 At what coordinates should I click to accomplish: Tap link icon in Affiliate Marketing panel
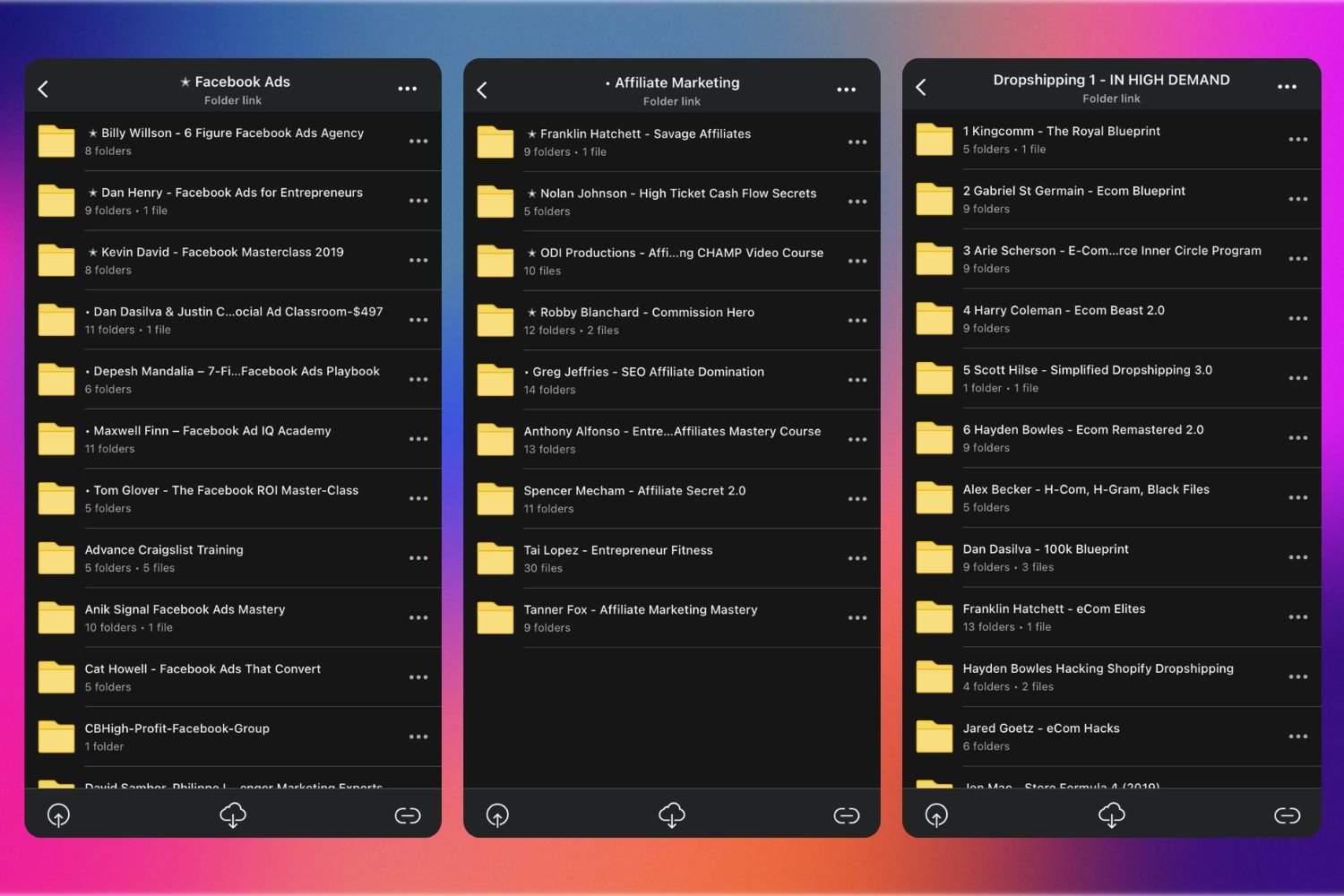tap(847, 815)
